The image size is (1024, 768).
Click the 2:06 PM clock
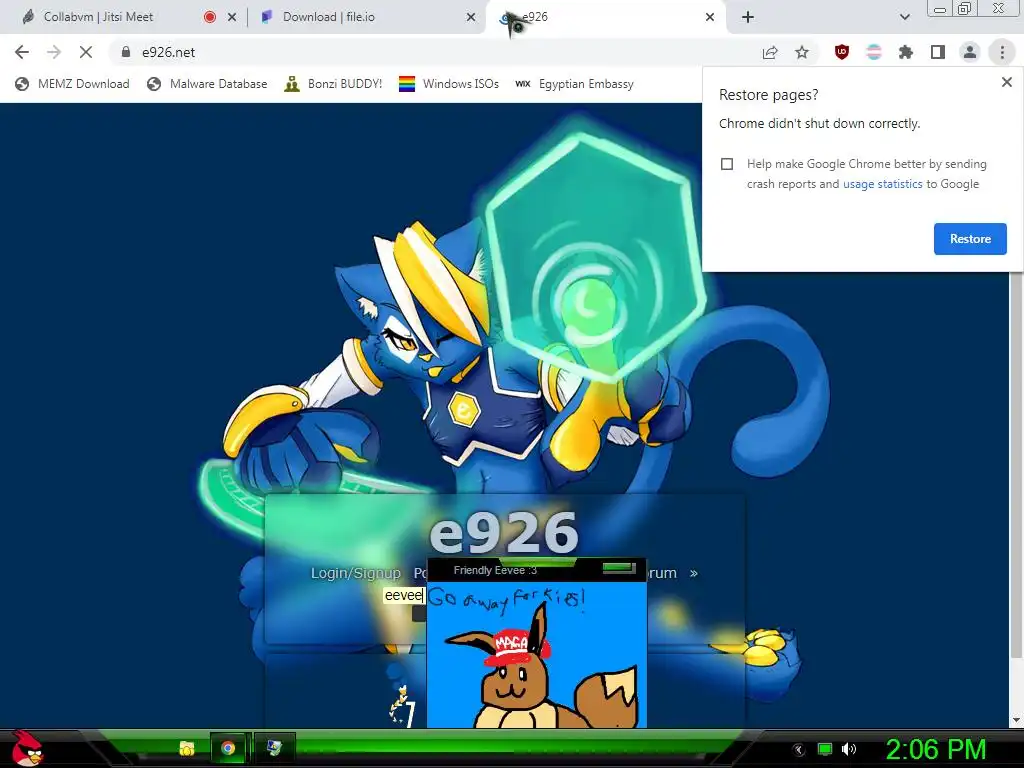935,749
